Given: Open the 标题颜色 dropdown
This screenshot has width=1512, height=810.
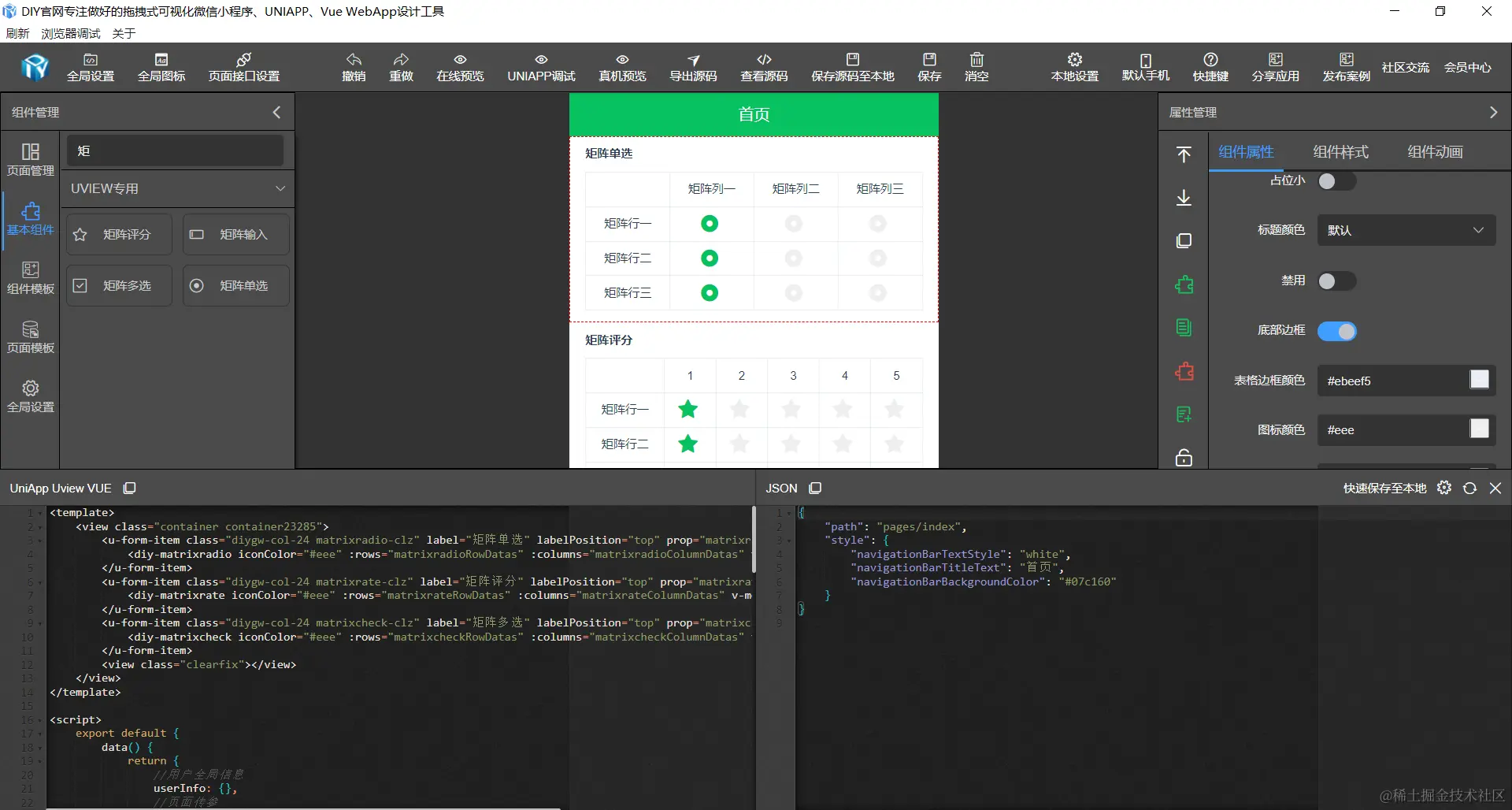Looking at the screenshot, I should (x=1406, y=230).
